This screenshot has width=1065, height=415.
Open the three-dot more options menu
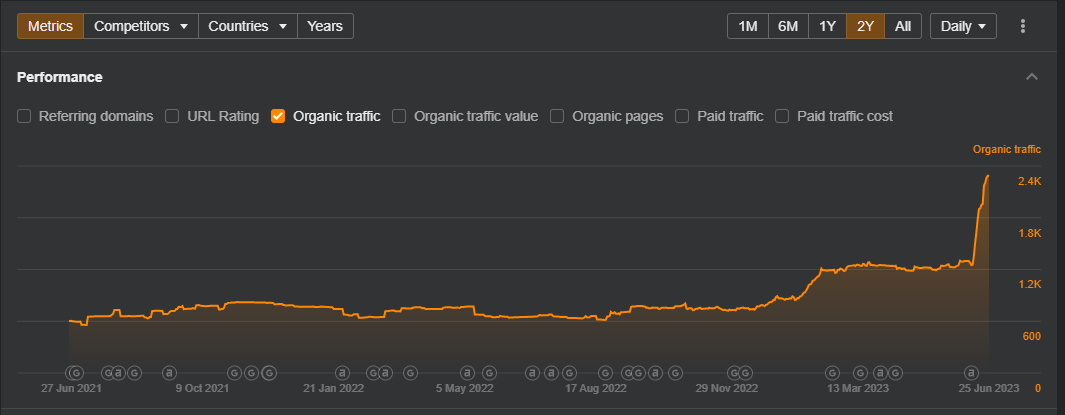coord(1023,26)
